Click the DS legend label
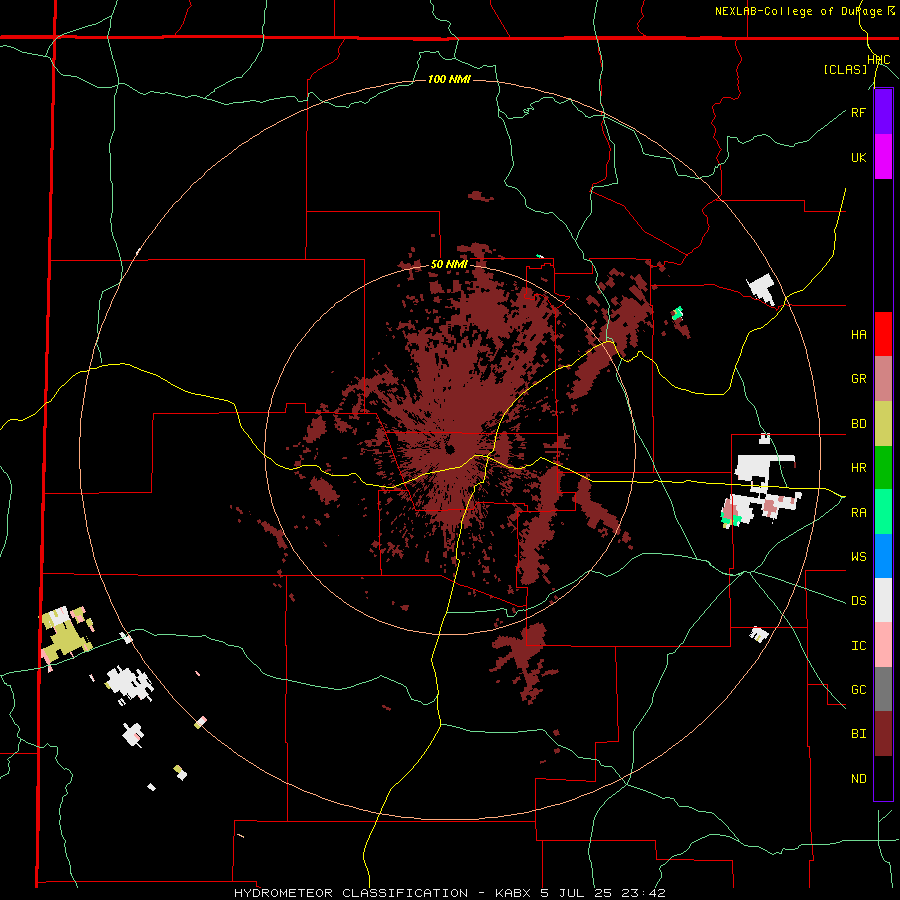The image size is (900, 900). [x=858, y=600]
